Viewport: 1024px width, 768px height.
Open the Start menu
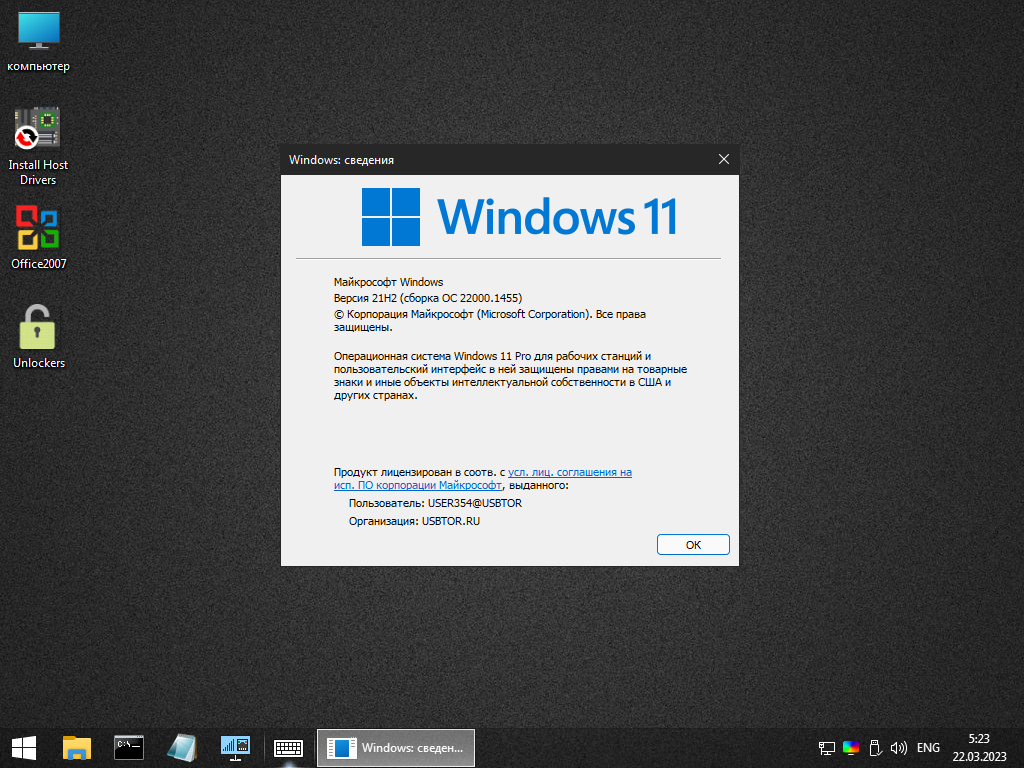coord(24,748)
